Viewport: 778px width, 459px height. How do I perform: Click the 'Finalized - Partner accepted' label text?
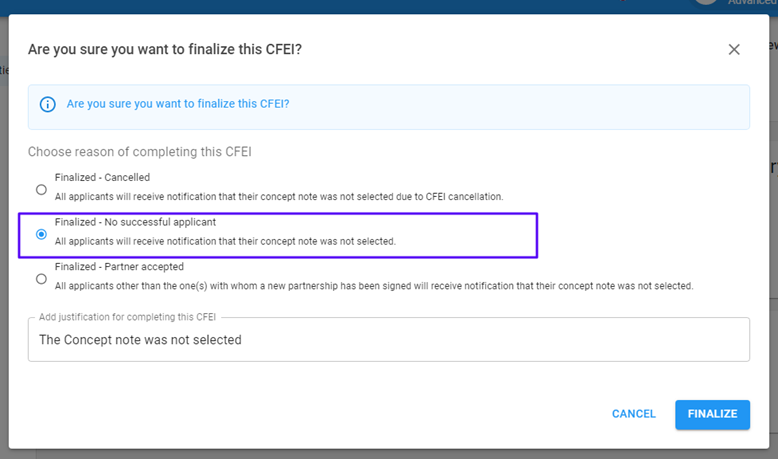(119, 267)
